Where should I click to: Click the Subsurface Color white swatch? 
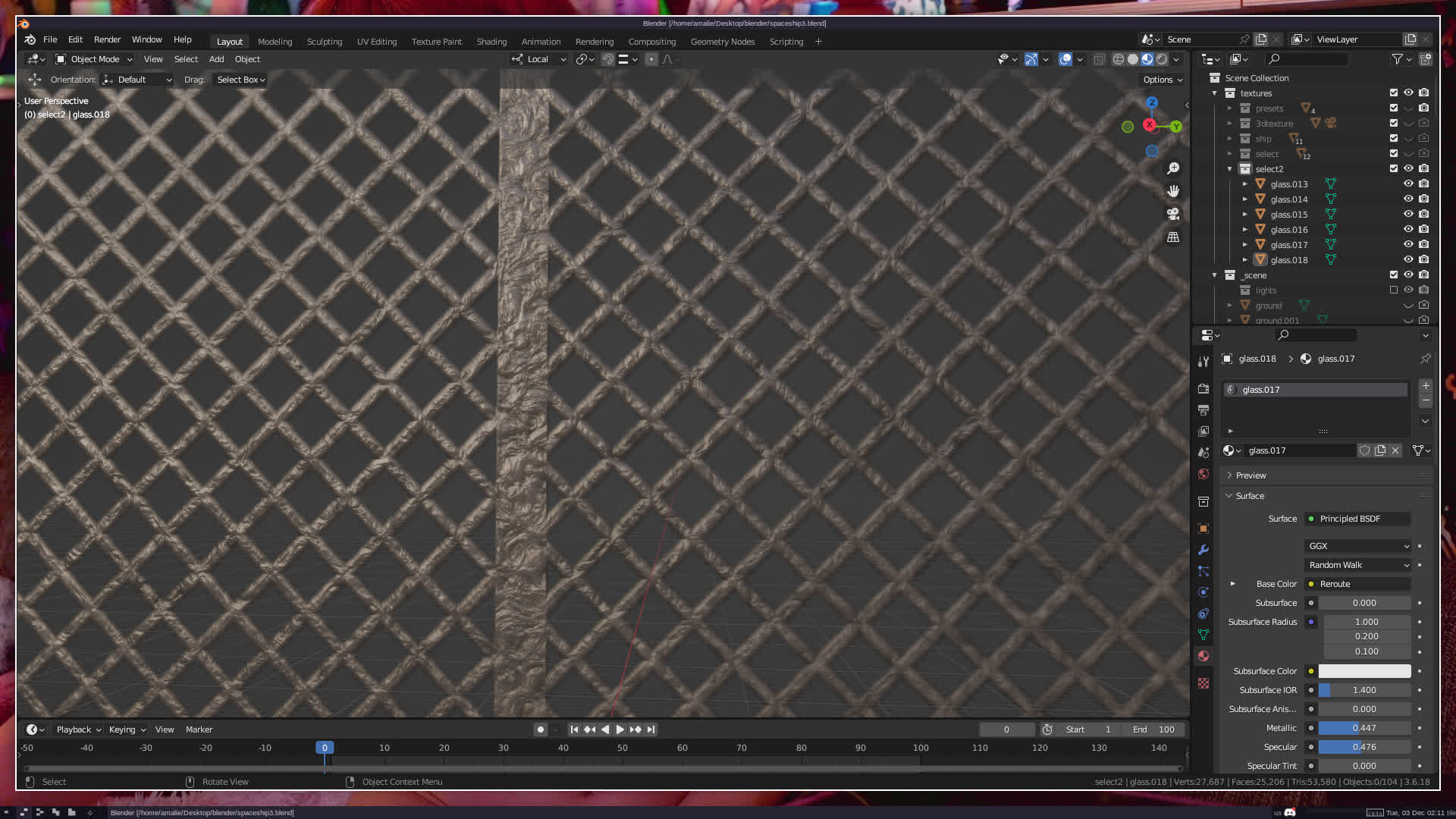click(x=1364, y=671)
